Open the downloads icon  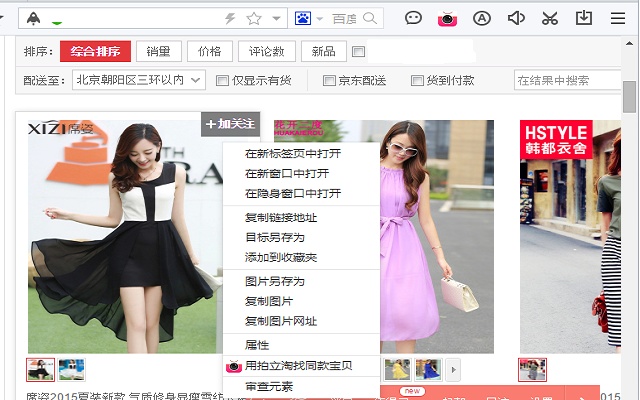tap(584, 18)
